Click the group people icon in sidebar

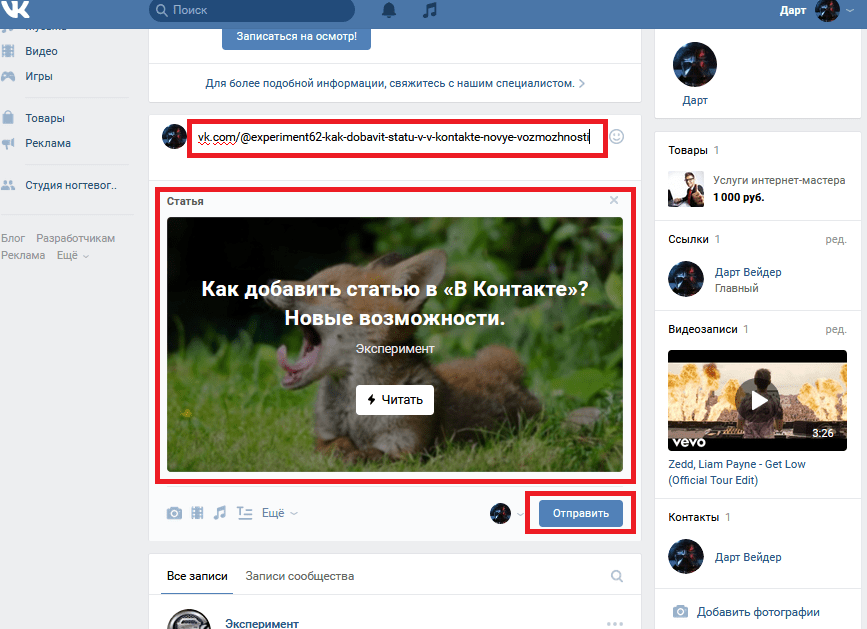pyautogui.click(x=8, y=185)
